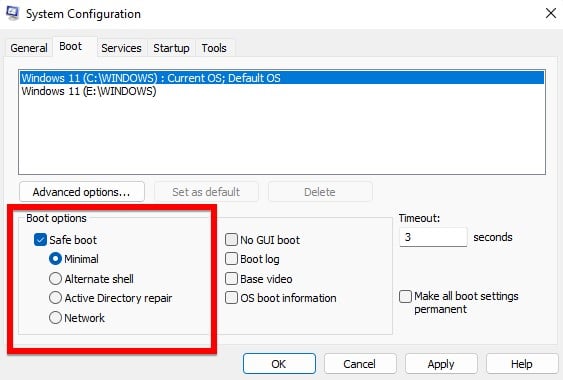Image resolution: width=563 pixels, height=380 pixels.
Task: Click the Timeout seconds input field
Action: (x=433, y=237)
